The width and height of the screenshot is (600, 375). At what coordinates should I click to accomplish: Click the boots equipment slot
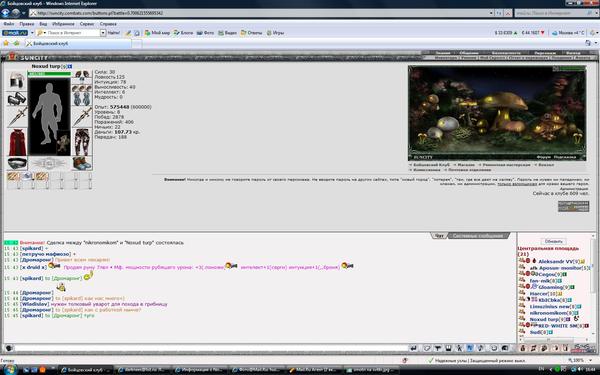[82, 163]
